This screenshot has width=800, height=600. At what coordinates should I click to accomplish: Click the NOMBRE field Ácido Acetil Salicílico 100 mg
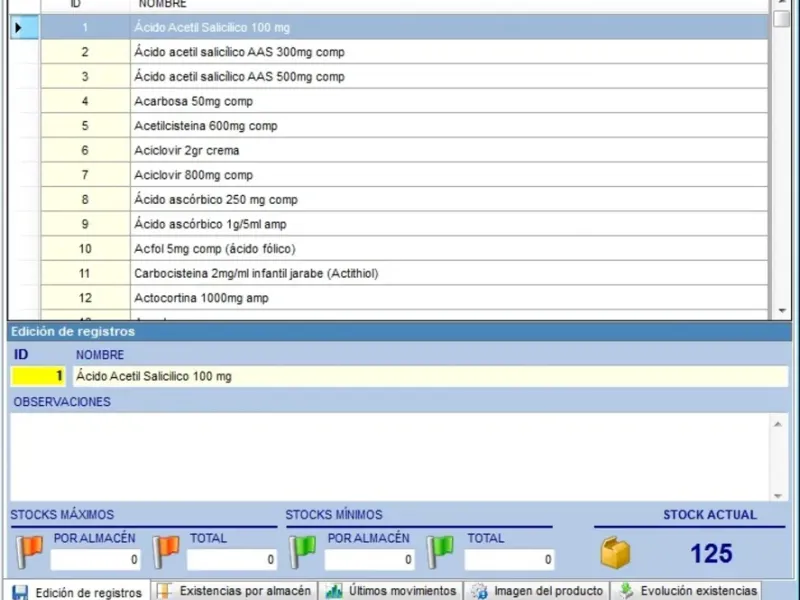(430, 376)
